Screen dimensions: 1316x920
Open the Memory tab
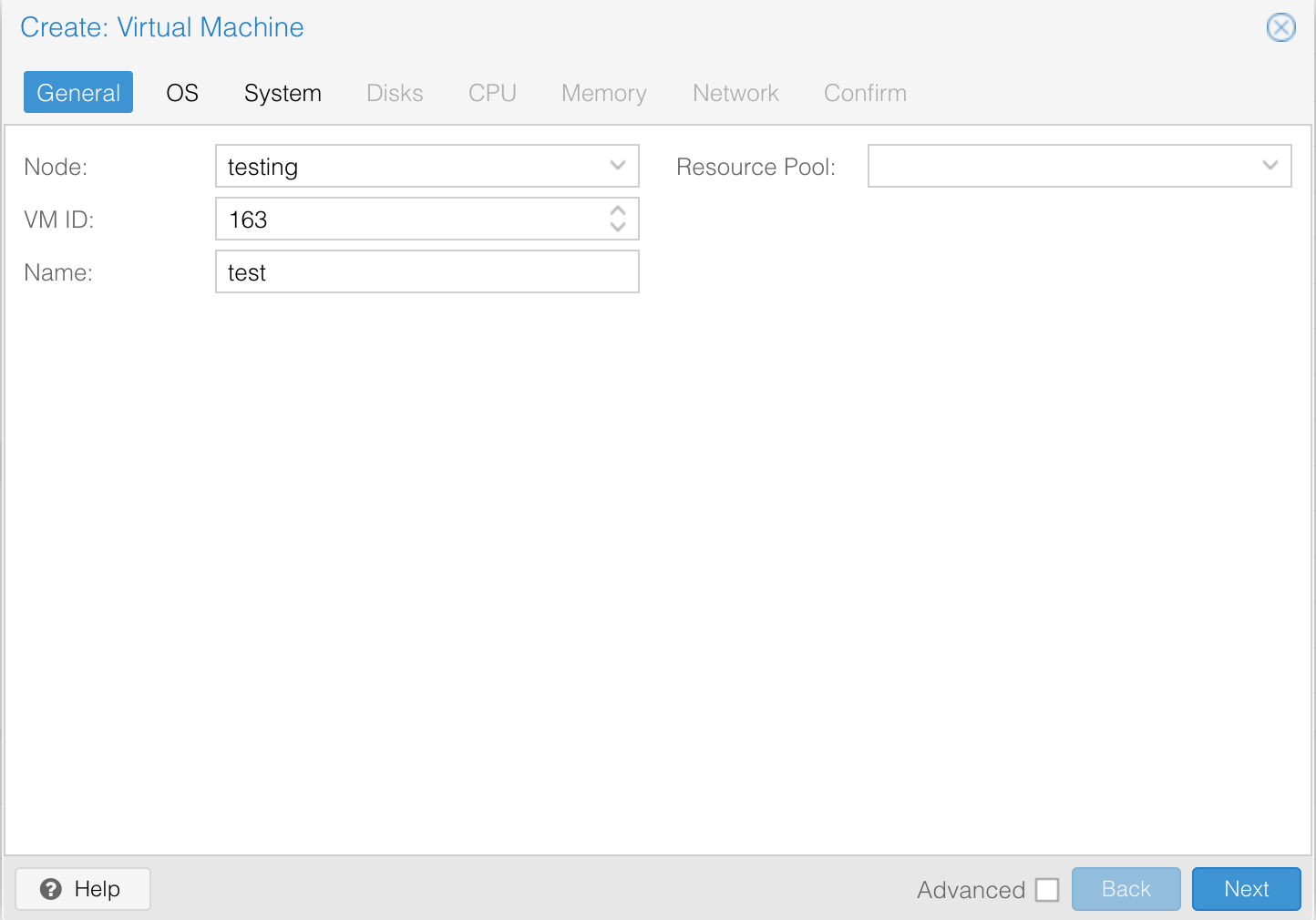(603, 93)
